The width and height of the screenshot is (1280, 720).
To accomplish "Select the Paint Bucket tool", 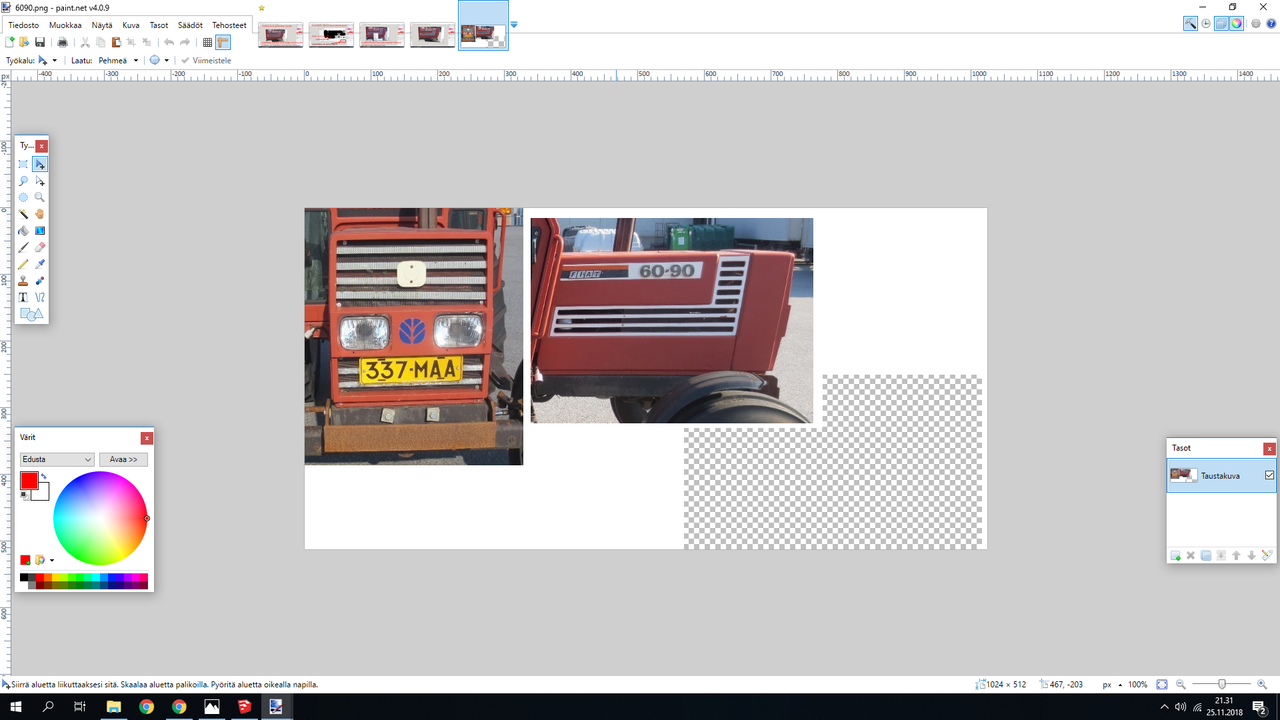I will click(23, 231).
